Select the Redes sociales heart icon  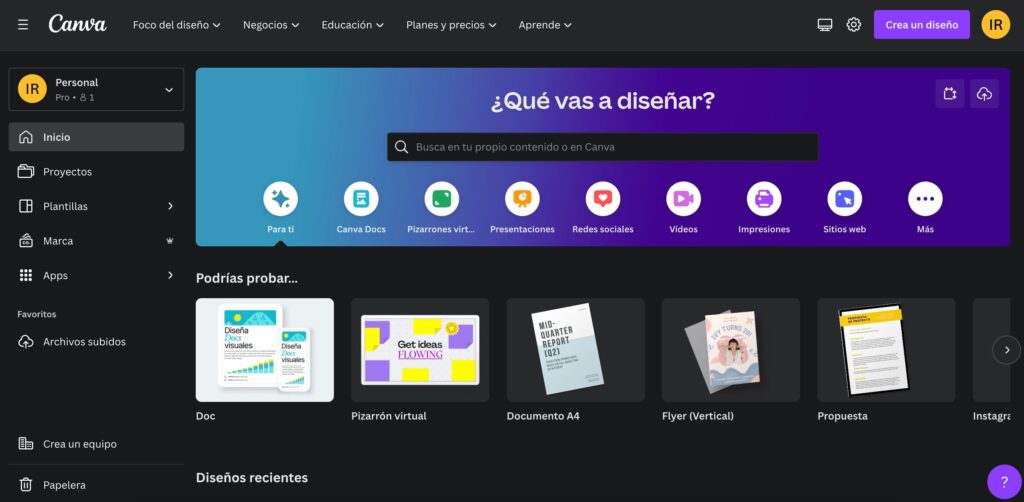pos(603,198)
